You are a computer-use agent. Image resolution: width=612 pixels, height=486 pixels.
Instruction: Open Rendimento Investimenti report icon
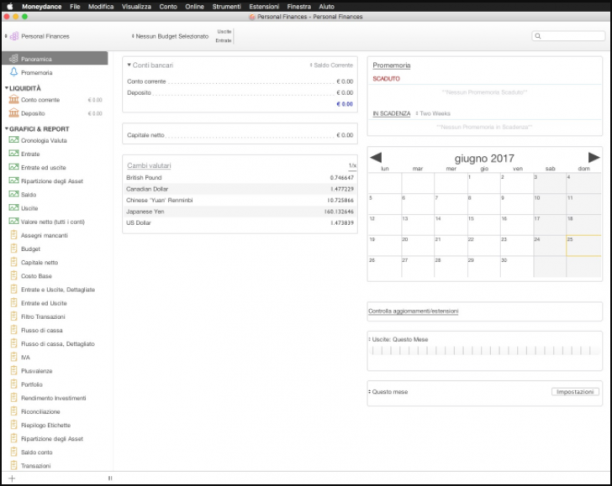tap(14, 398)
